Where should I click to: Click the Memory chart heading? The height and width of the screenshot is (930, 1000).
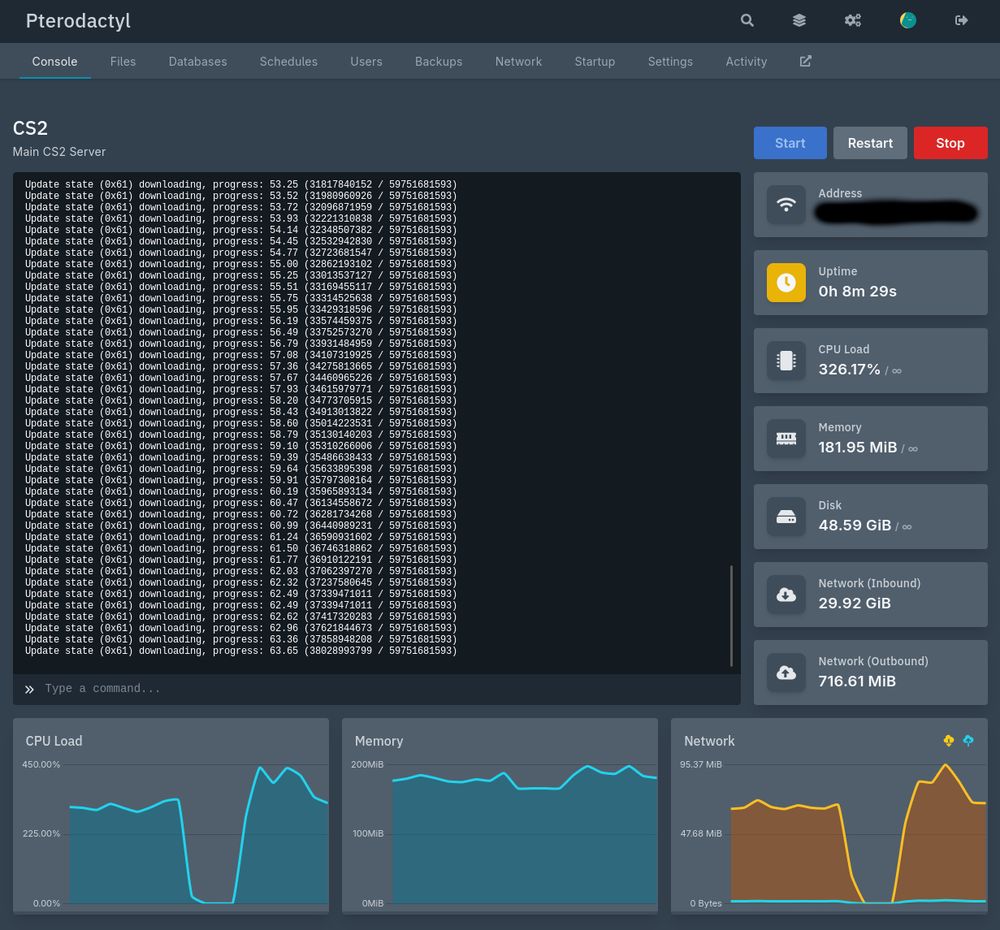coord(379,741)
